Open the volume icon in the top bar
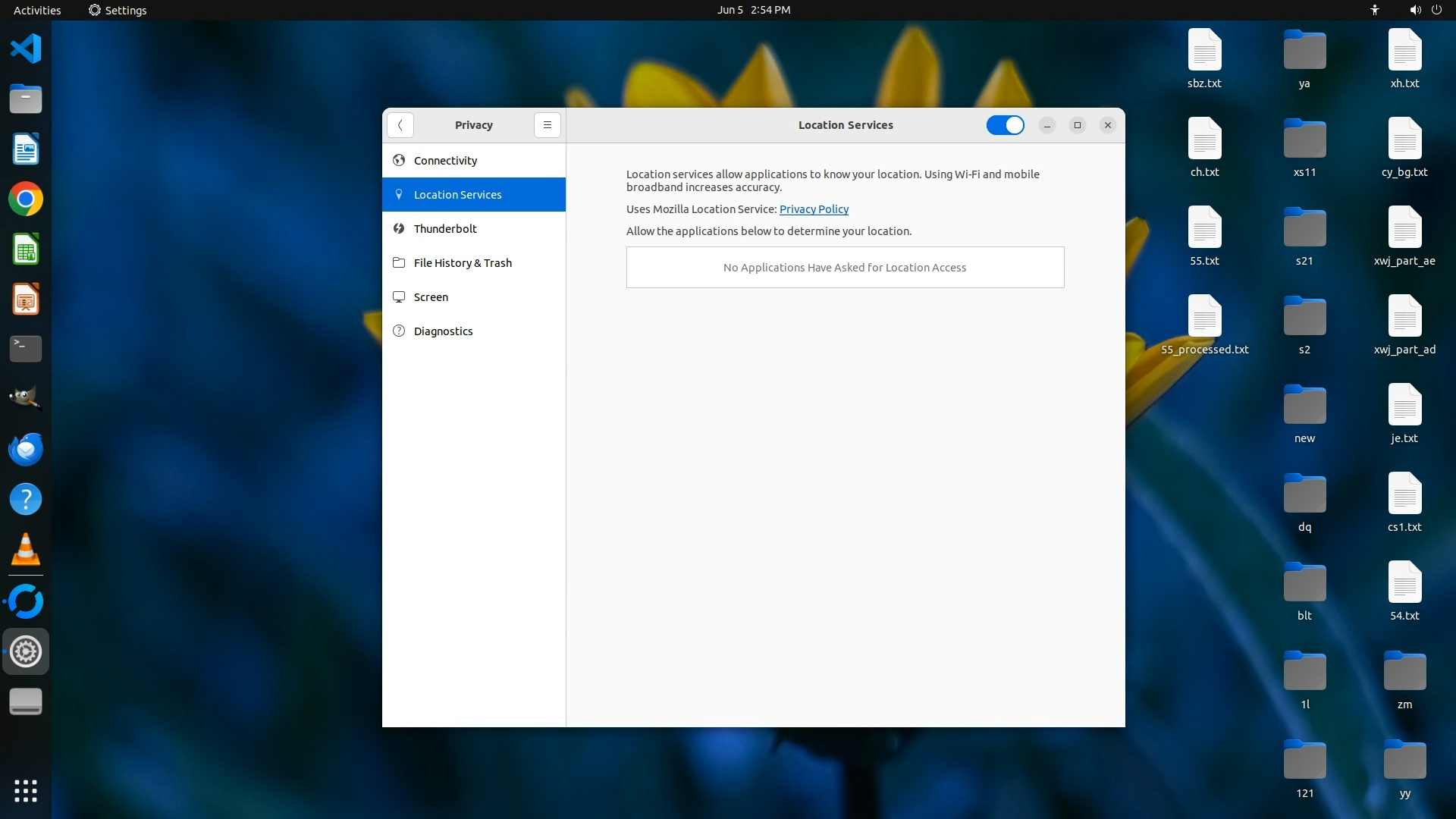This screenshot has height=819, width=1456. click(1415, 10)
